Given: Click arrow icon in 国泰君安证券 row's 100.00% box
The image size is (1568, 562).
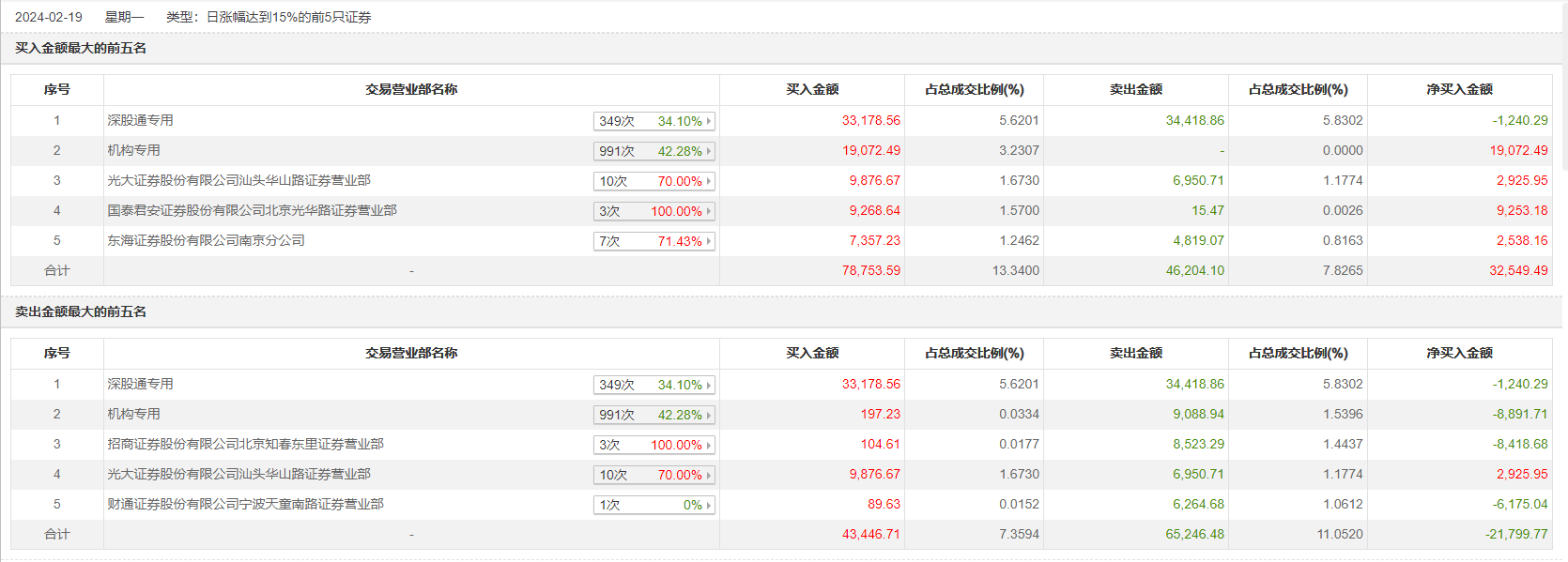Looking at the screenshot, I should click(709, 211).
